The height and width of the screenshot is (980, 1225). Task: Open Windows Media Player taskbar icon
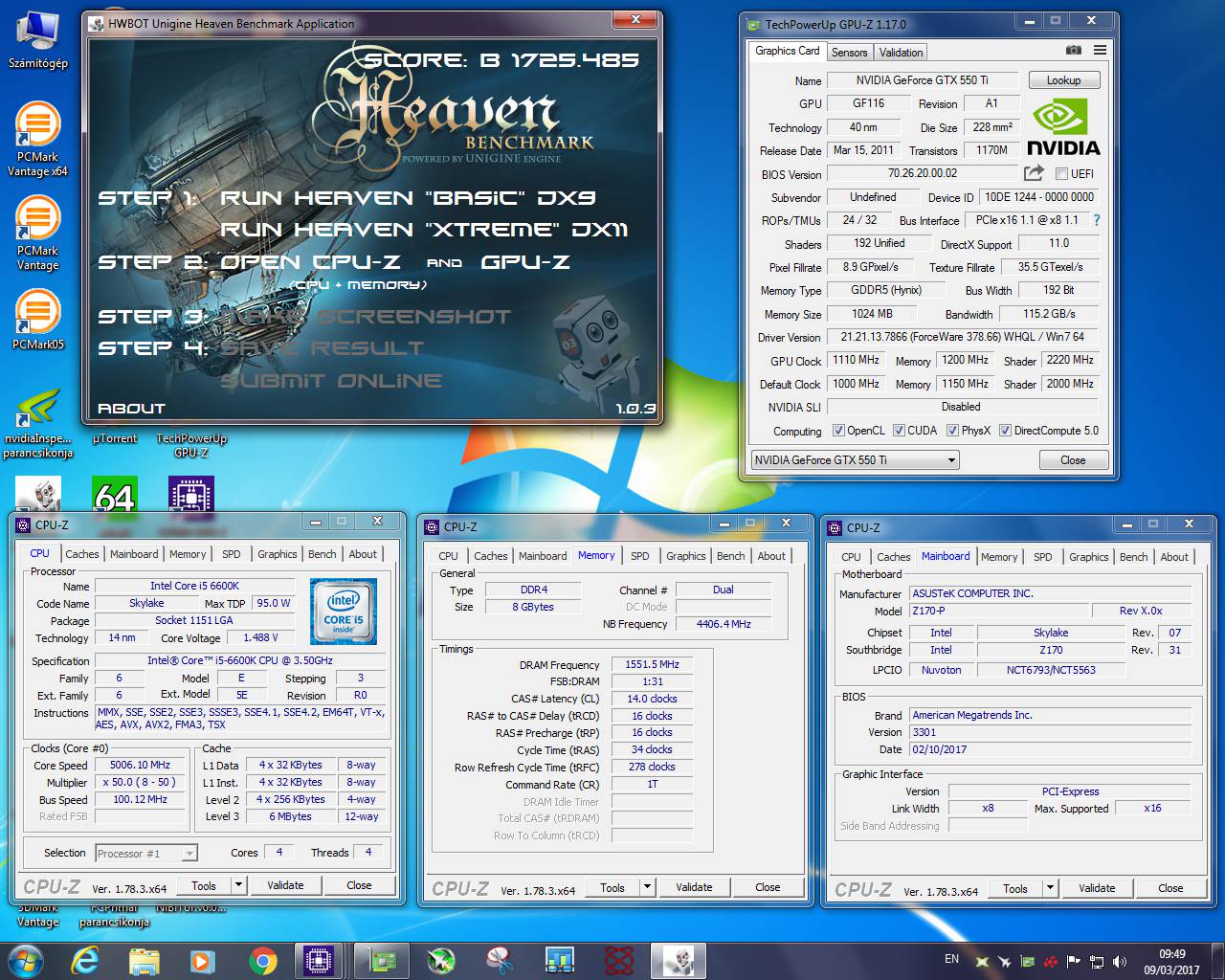[202, 960]
